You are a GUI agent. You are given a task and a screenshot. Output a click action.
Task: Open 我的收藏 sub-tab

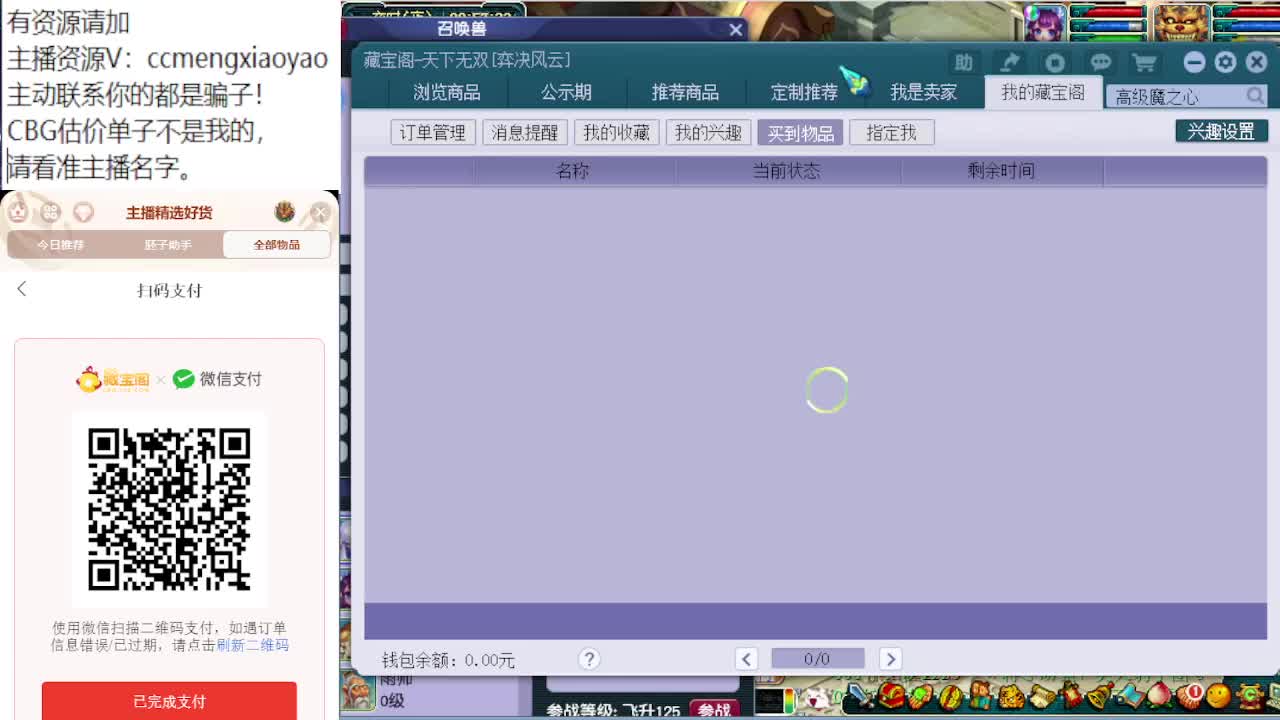tap(616, 132)
